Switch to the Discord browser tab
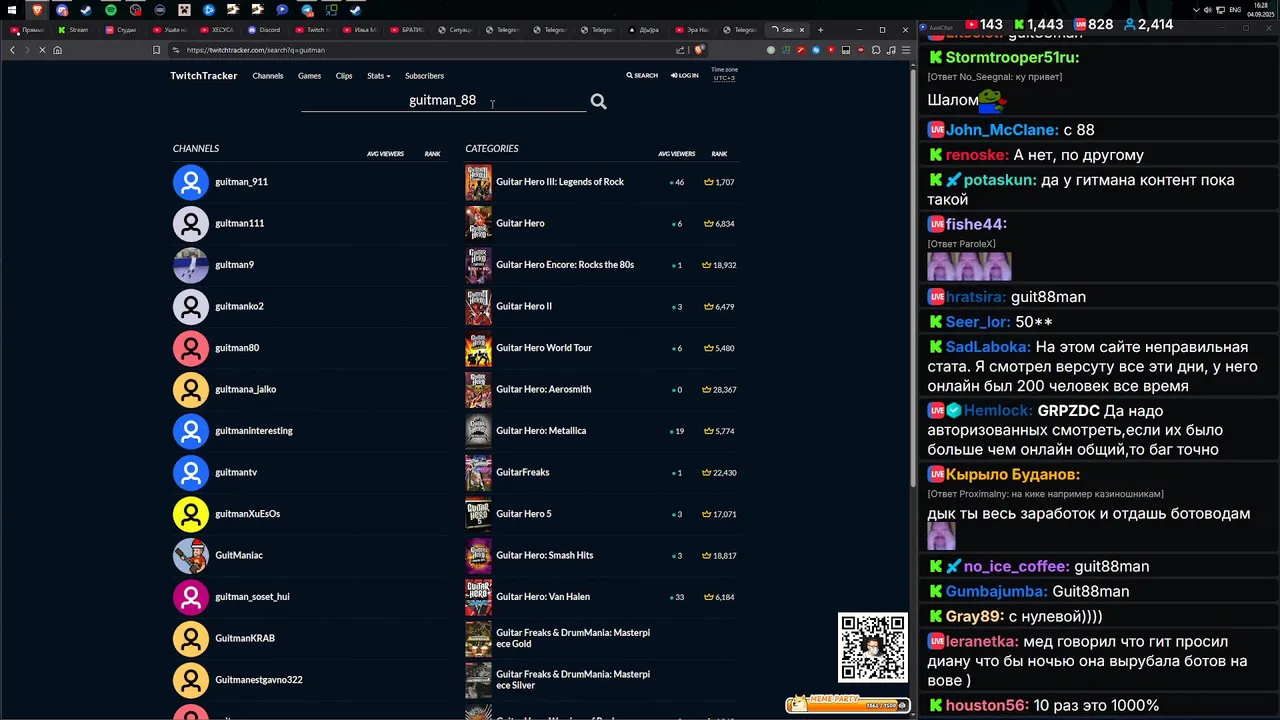1280x720 pixels. 264,30
